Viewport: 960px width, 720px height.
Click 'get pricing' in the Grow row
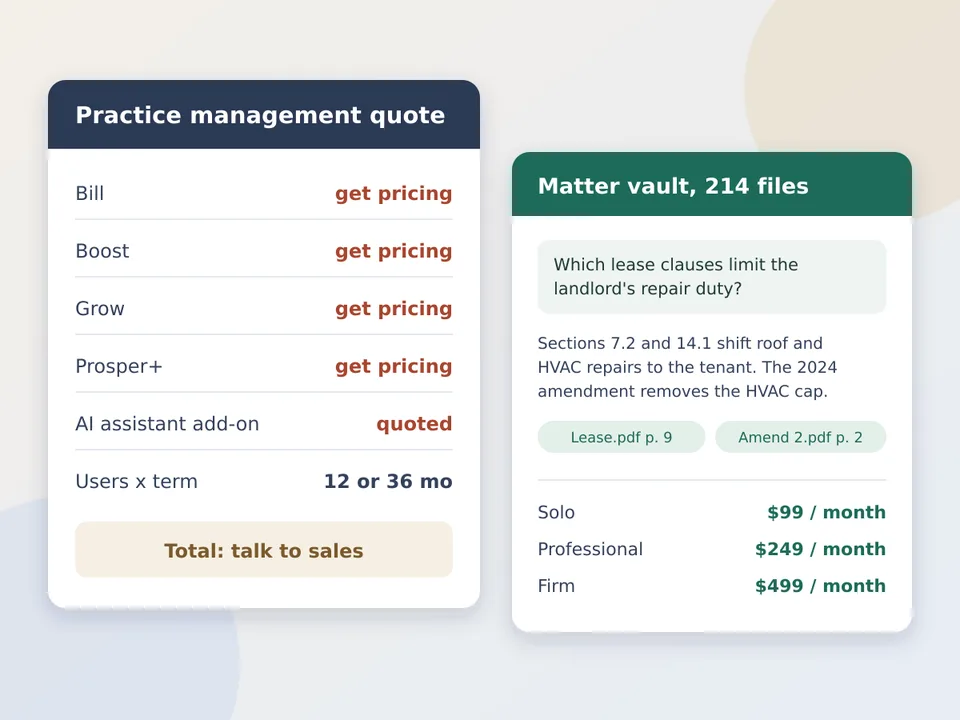click(x=393, y=309)
